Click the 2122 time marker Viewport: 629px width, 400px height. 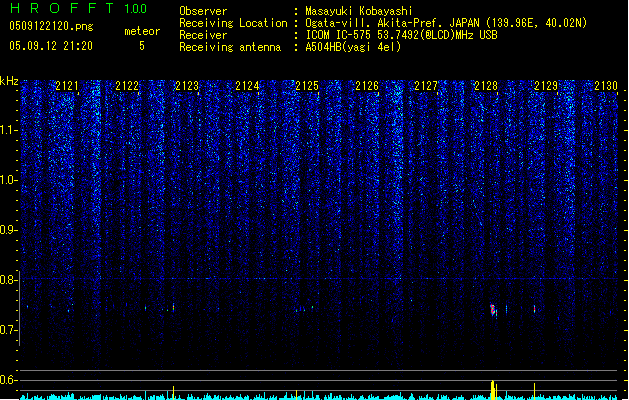(x=127, y=86)
